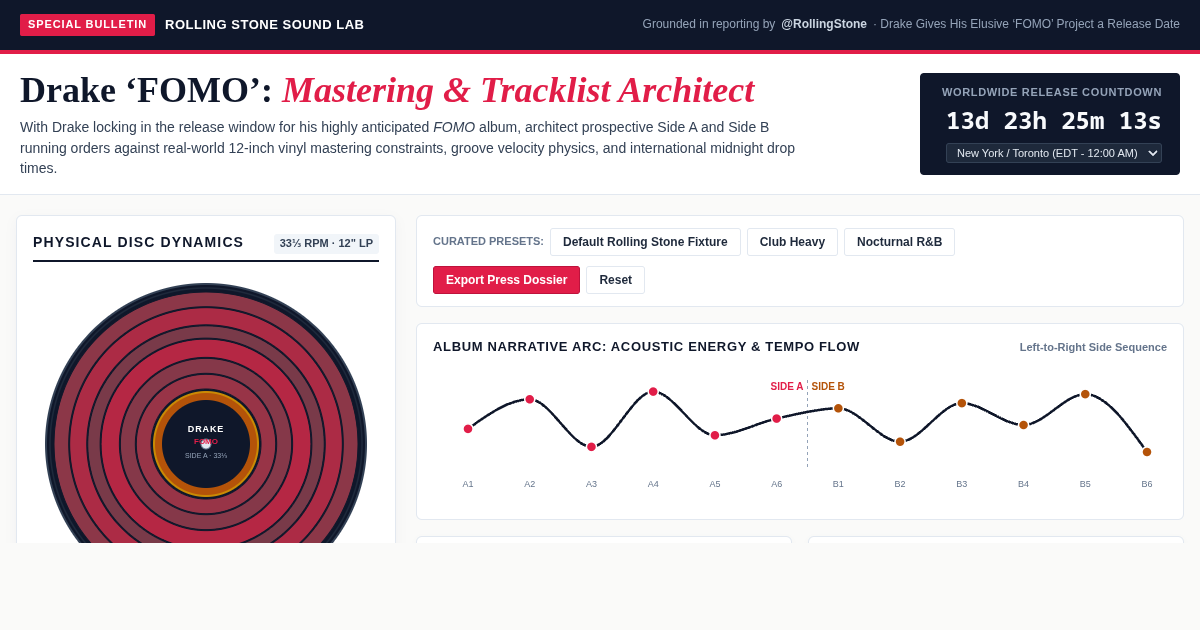Apply the Nocturnal R&B preset
The width and height of the screenshot is (1200, 630).
[x=899, y=242]
